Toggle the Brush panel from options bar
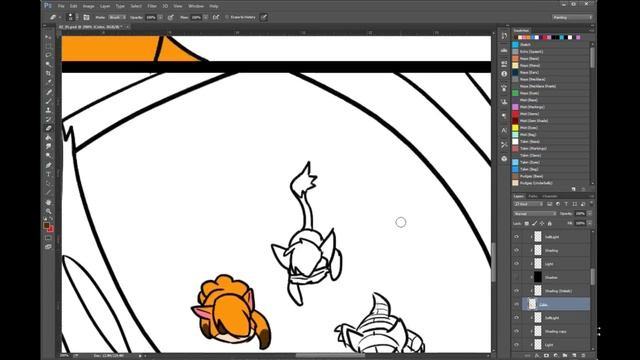This screenshot has height=360, width=640. point(87,17)
